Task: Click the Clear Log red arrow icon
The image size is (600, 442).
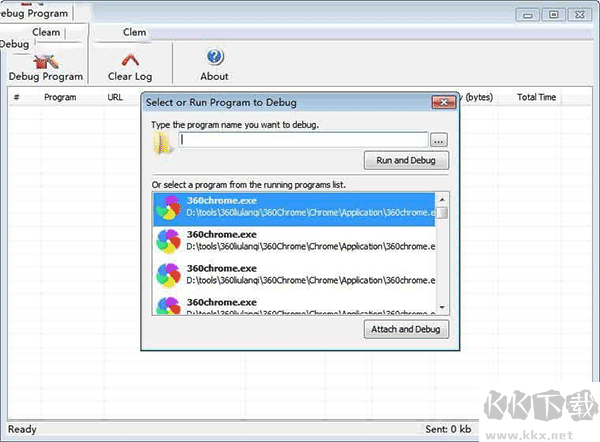Action: click(x=130, y=60)
